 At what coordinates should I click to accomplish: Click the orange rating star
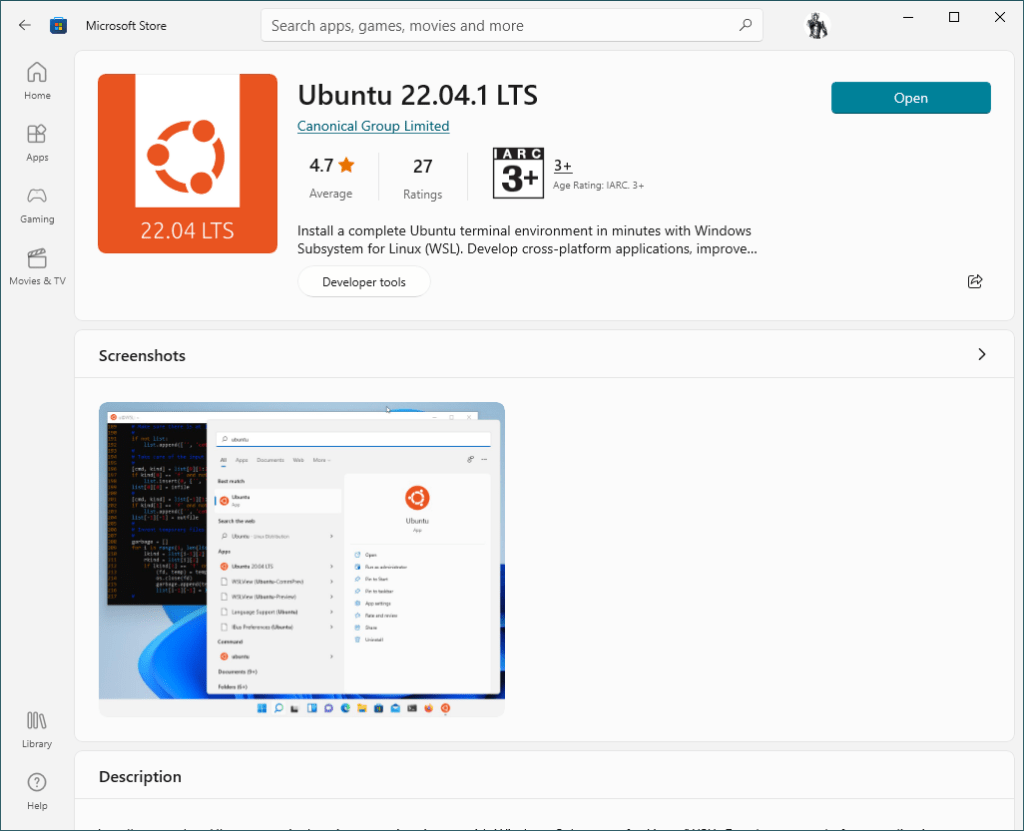(347, 165)
